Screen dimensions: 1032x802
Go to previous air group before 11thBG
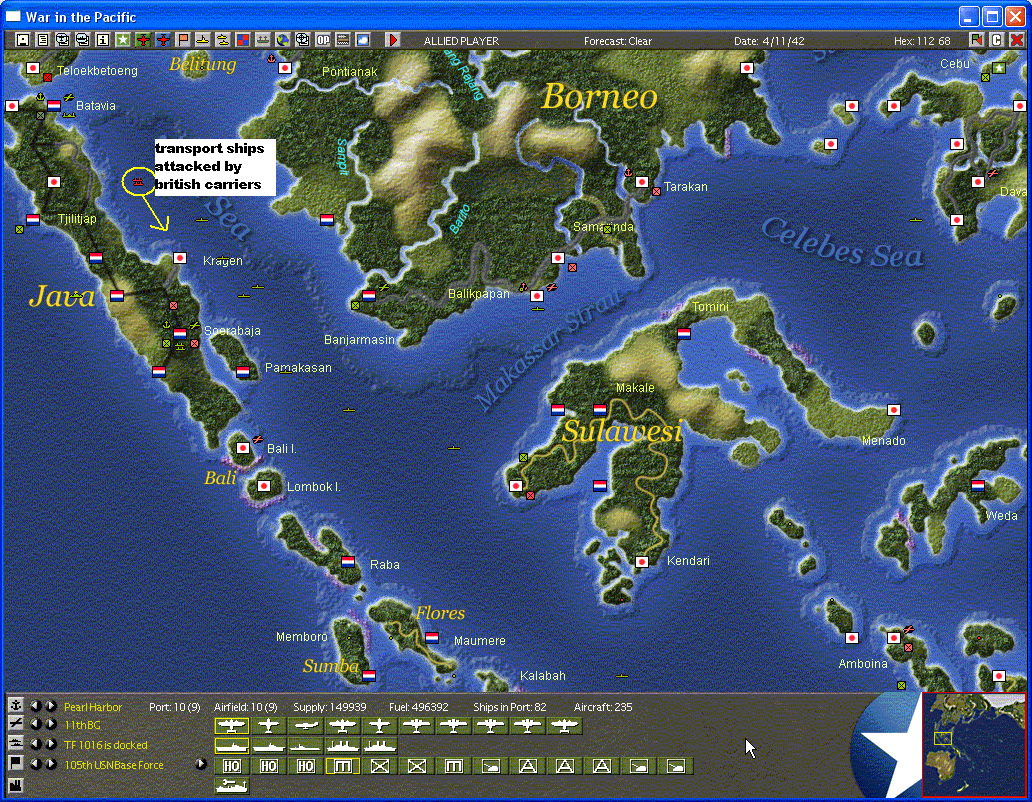tap(36, 724)
